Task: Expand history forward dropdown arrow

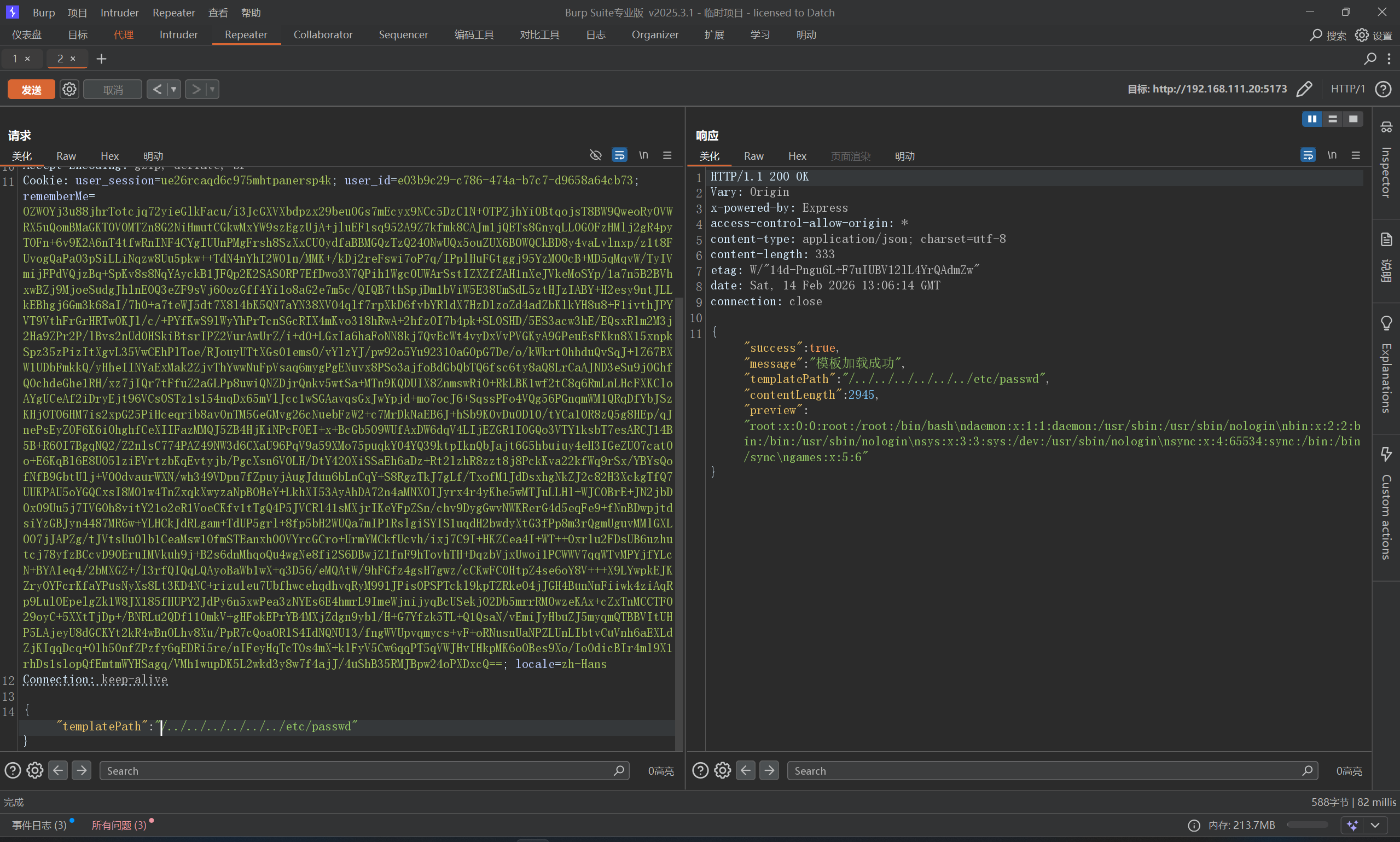Action: tap(213, 89)
